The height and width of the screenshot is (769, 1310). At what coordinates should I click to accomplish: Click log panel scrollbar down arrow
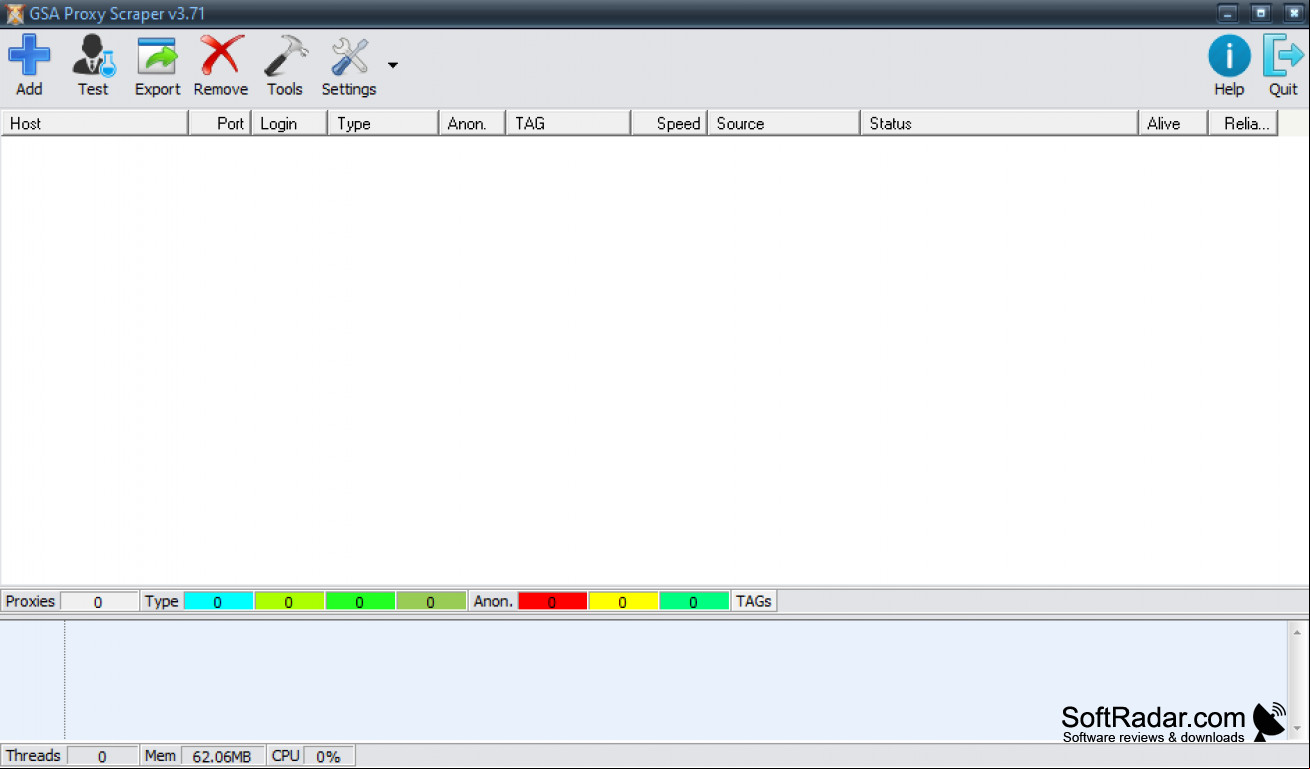(1297, 730)
